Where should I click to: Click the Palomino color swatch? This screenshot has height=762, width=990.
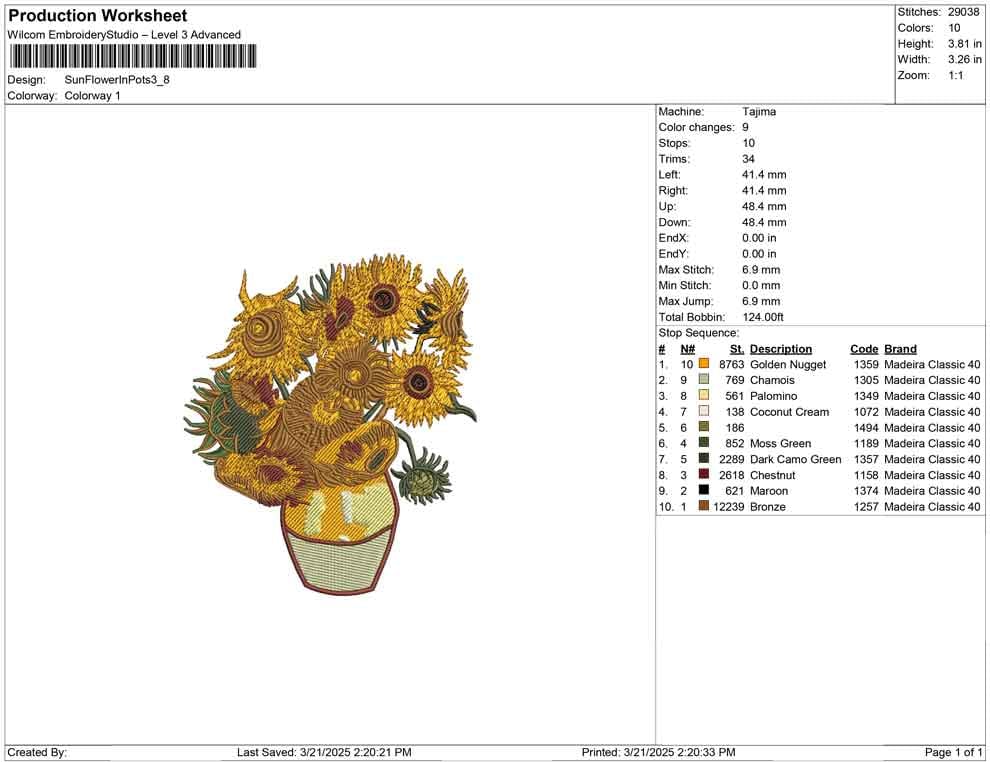point(703,395)
